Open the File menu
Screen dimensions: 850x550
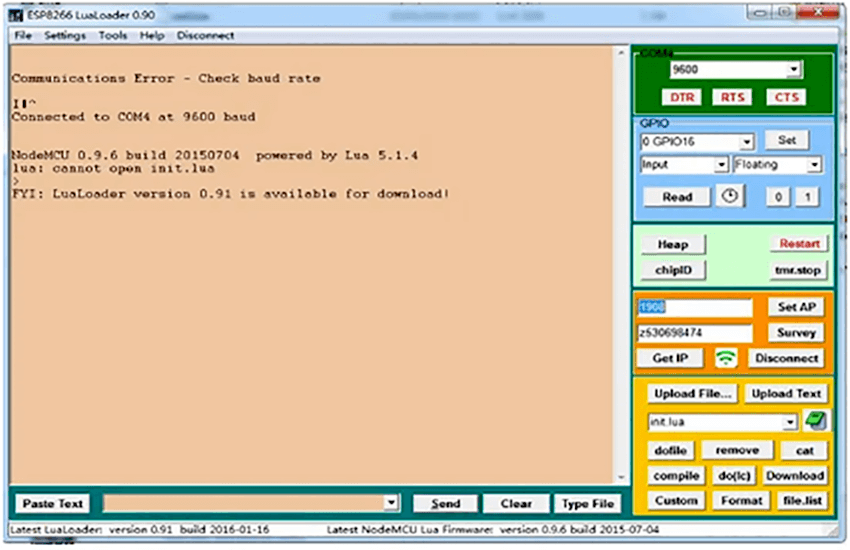click(x=23, y=35)
